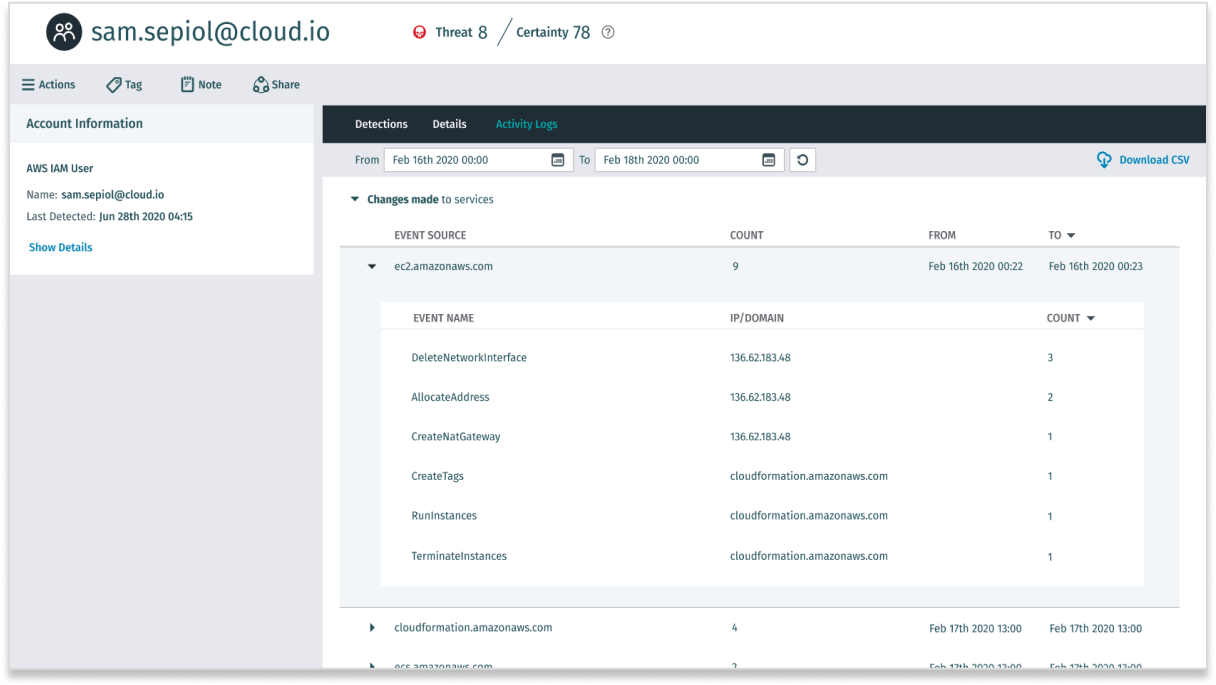Click the user avatar icon in the header
The image size is (1216, 685).
[63, 32]
